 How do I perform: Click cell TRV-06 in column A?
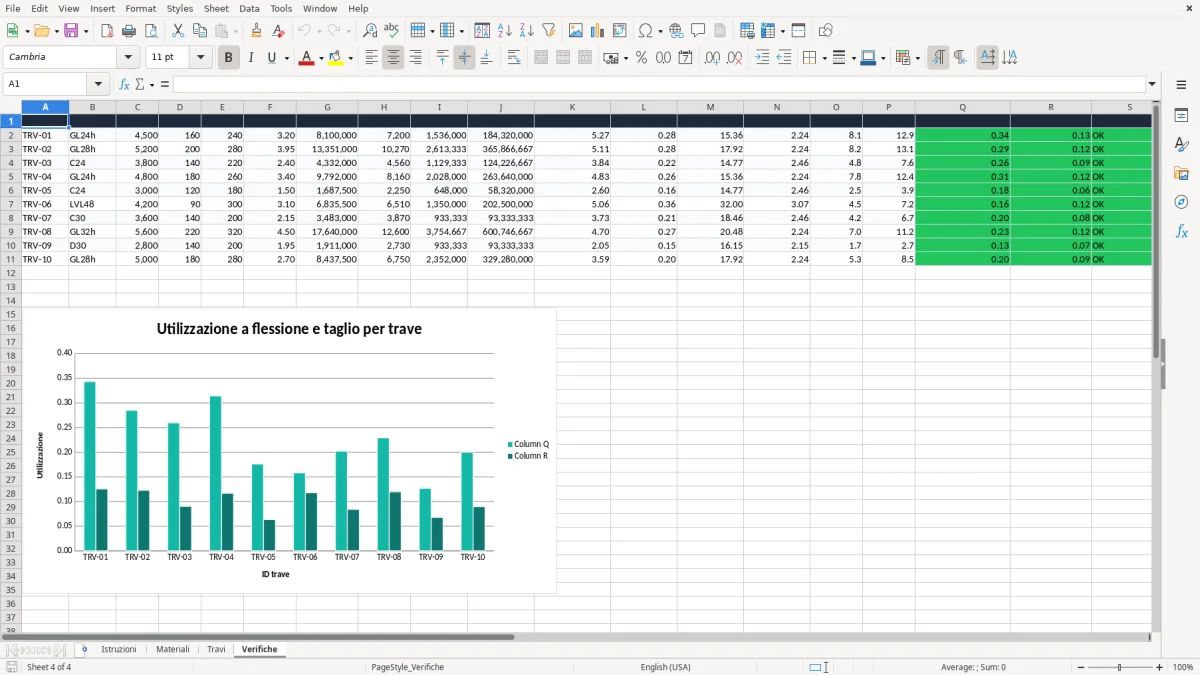coord(45,204)
